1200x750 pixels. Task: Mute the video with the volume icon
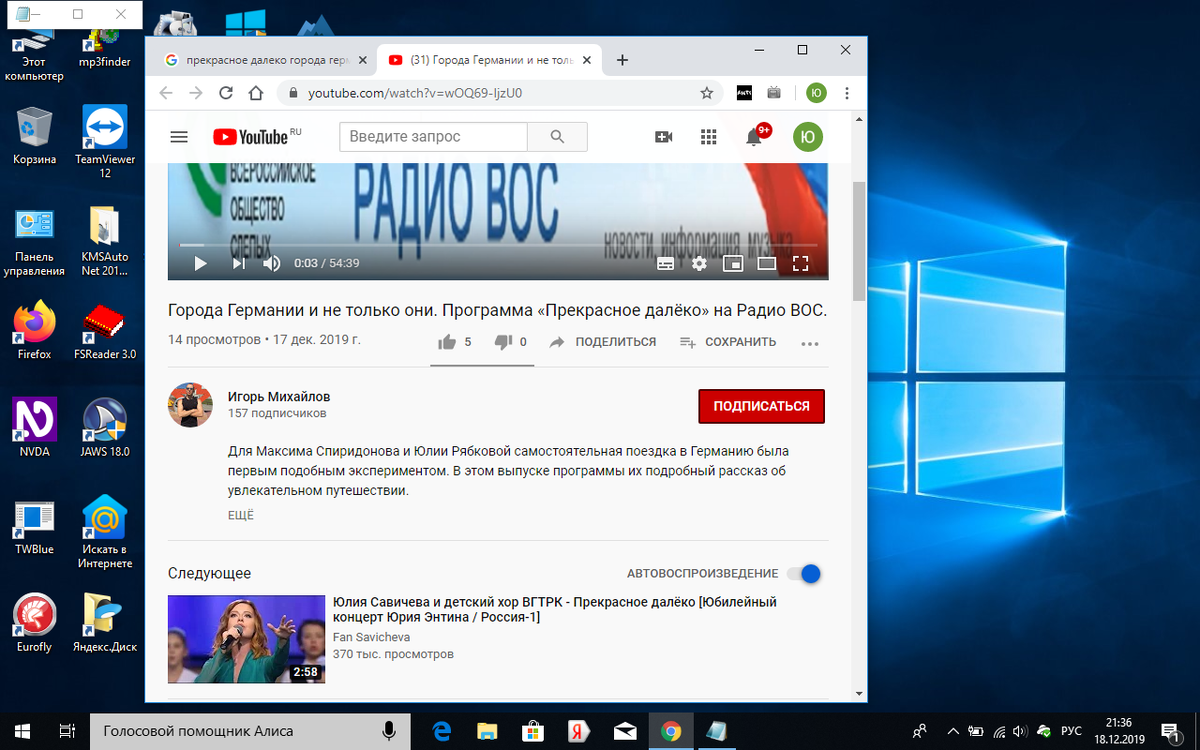click(x=271, y=263)
